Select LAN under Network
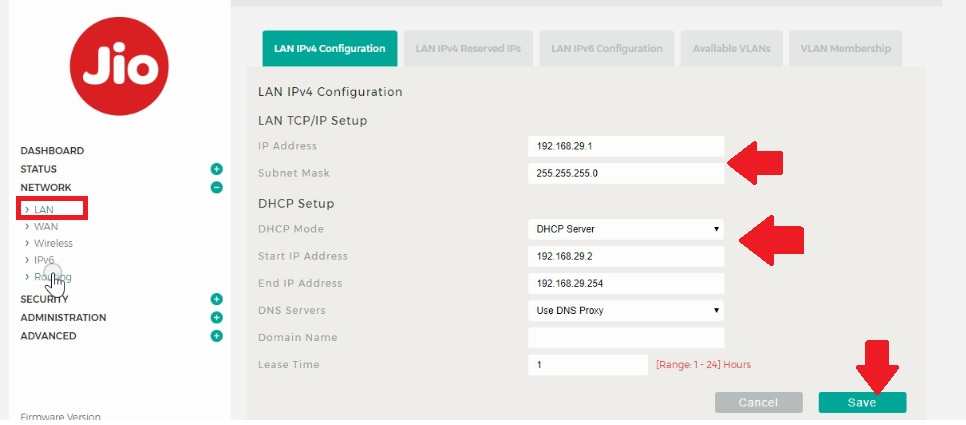 click(x=44, y=210)
